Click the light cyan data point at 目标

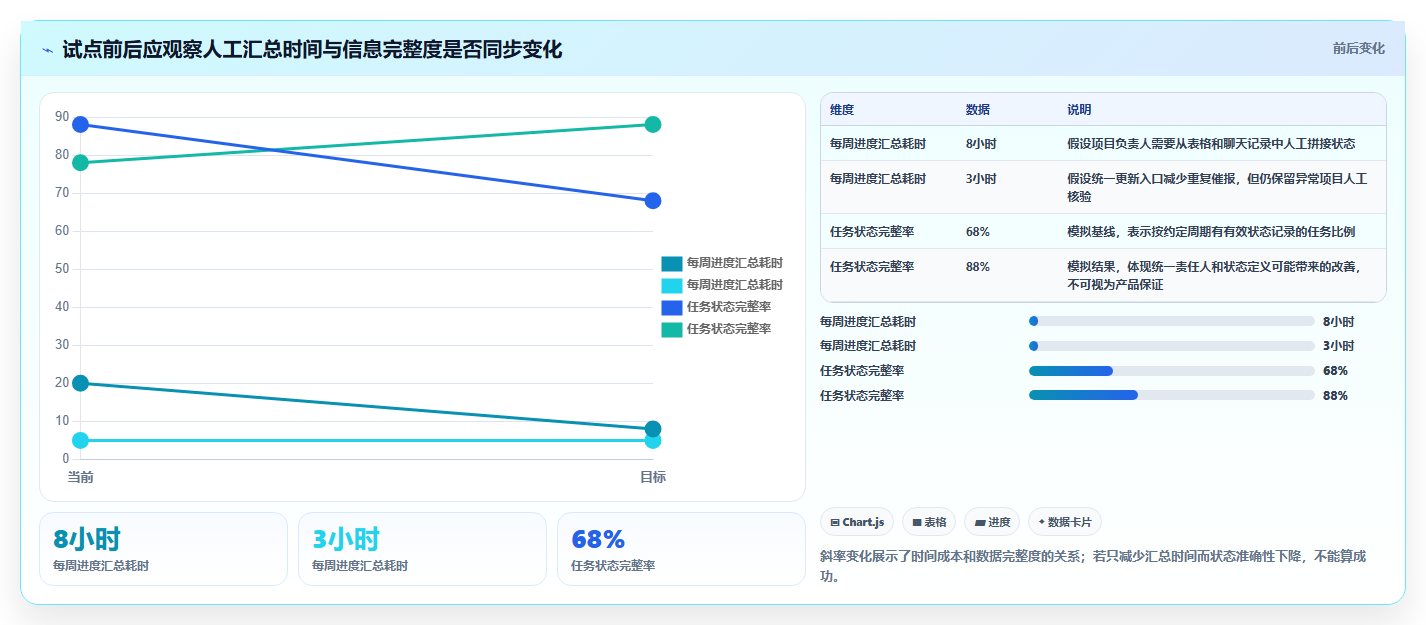[653, 442]
